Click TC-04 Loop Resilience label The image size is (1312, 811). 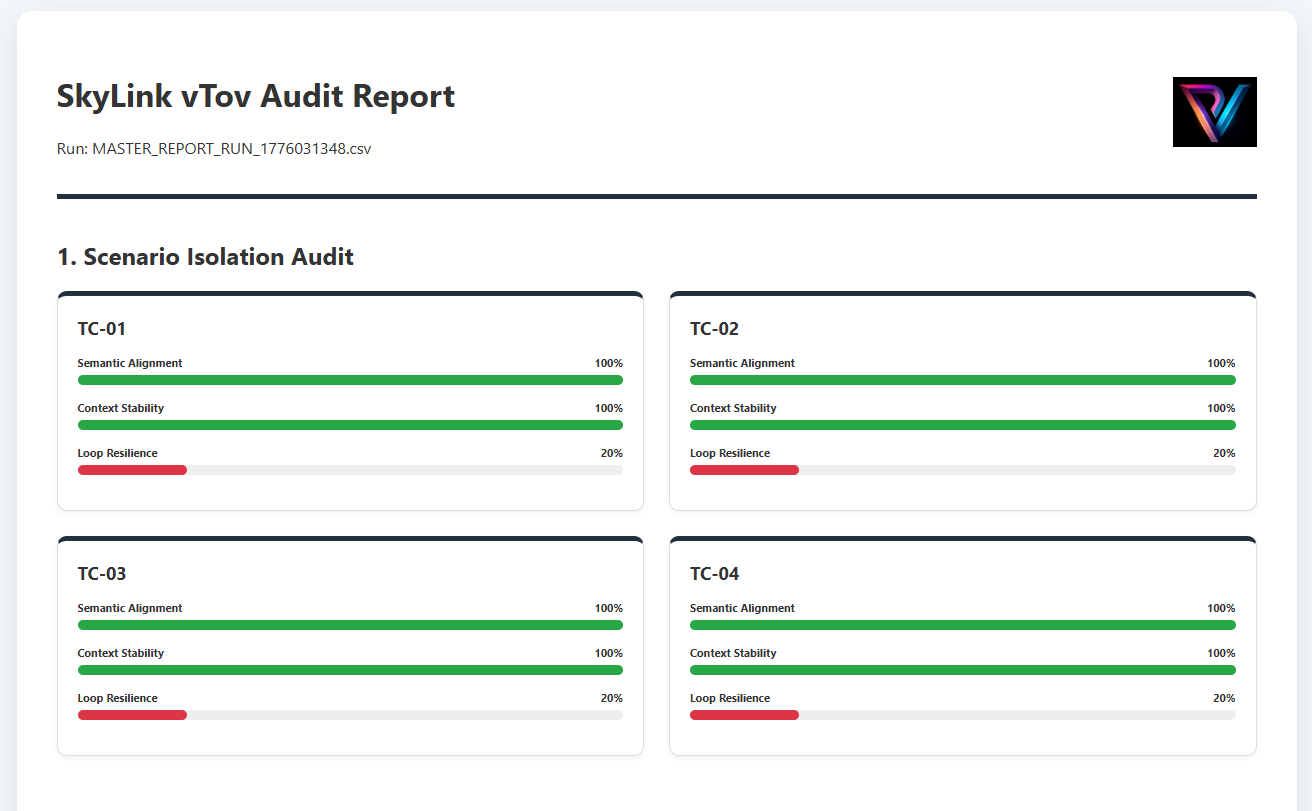(730, 699)
